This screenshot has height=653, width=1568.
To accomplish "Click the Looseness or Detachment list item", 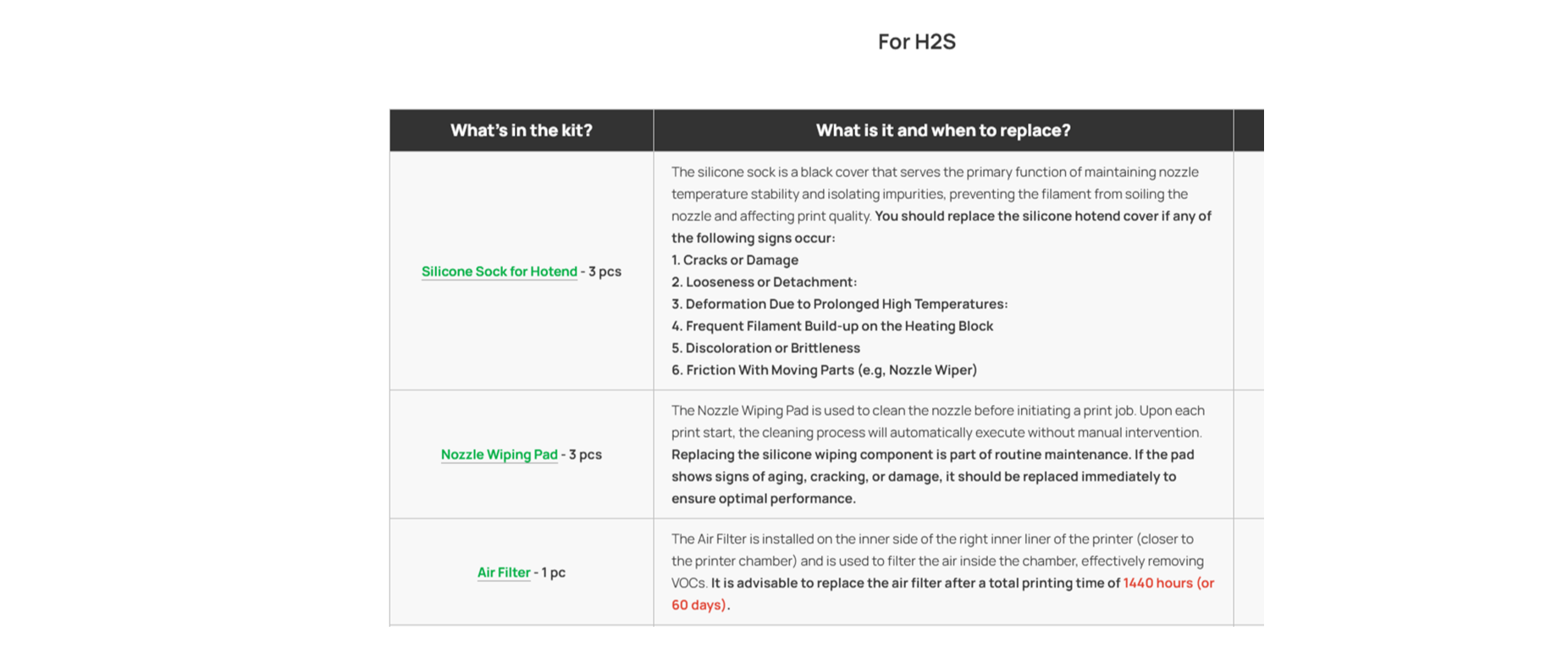I will click(x=764, y=282).
